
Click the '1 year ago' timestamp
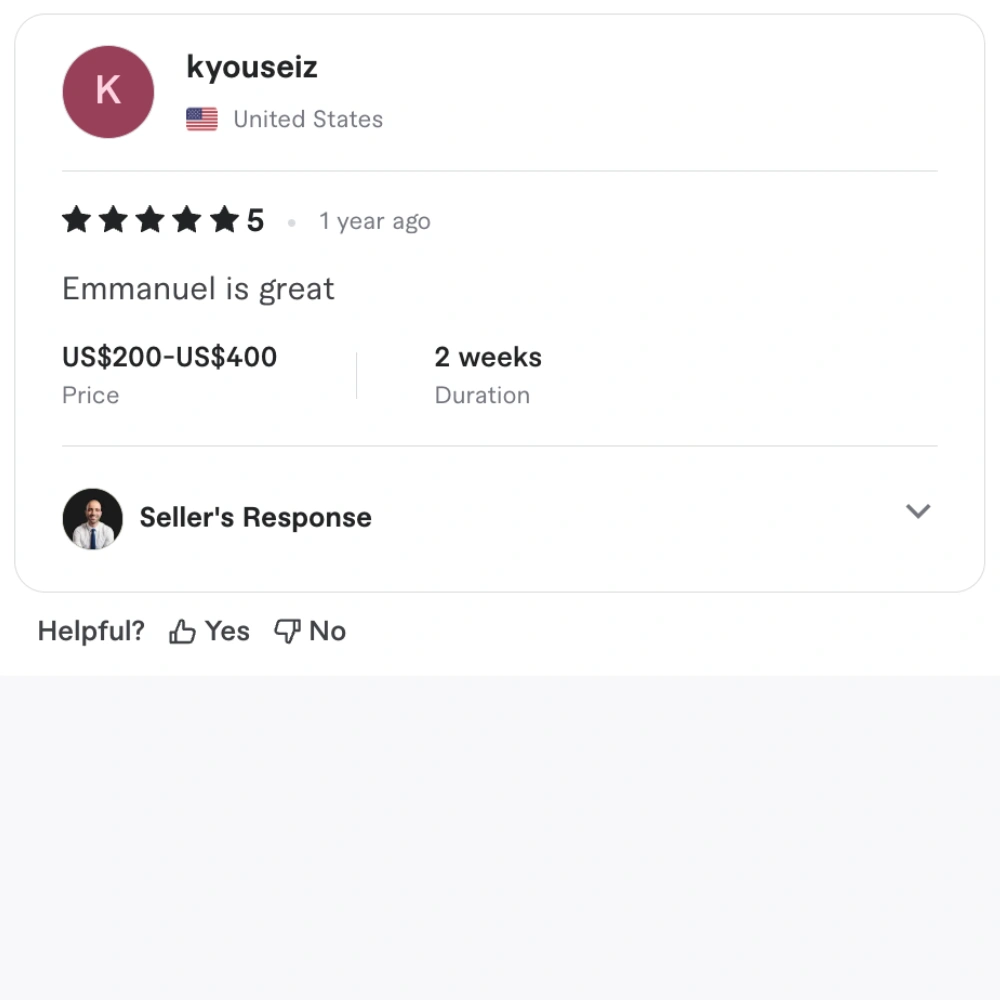coord(375,221)
